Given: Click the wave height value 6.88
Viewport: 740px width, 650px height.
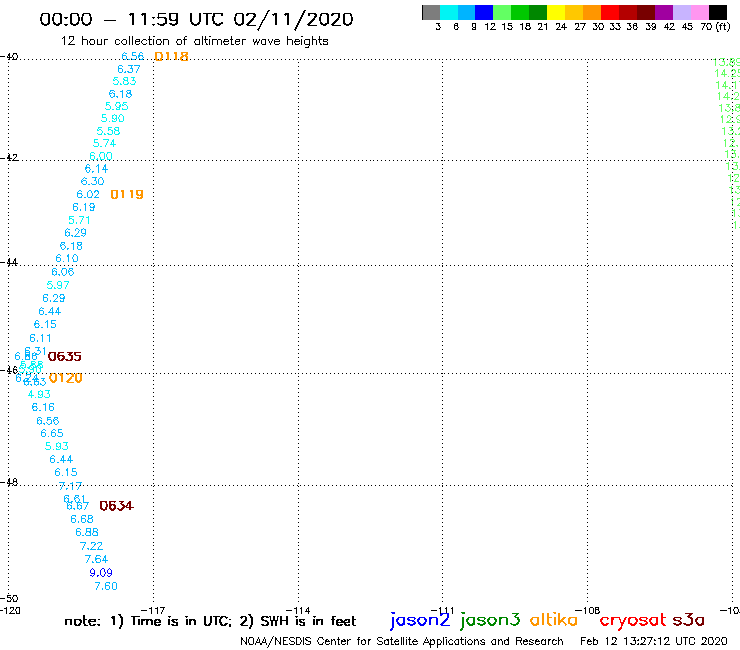Looking at the screenshot, I should point(87,532).
